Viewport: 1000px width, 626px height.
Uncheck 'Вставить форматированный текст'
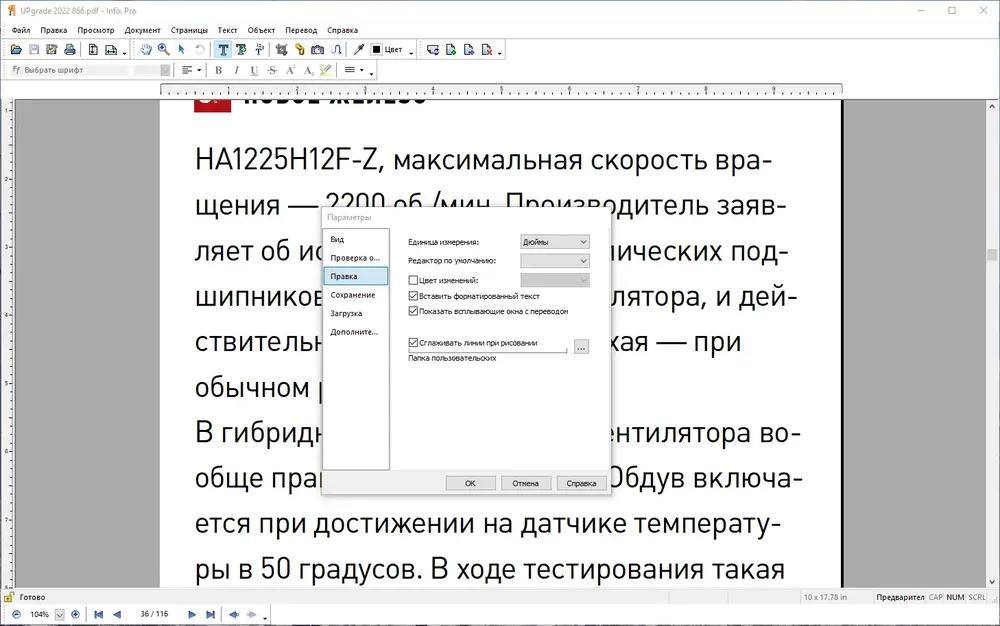(x=413, y=296)
